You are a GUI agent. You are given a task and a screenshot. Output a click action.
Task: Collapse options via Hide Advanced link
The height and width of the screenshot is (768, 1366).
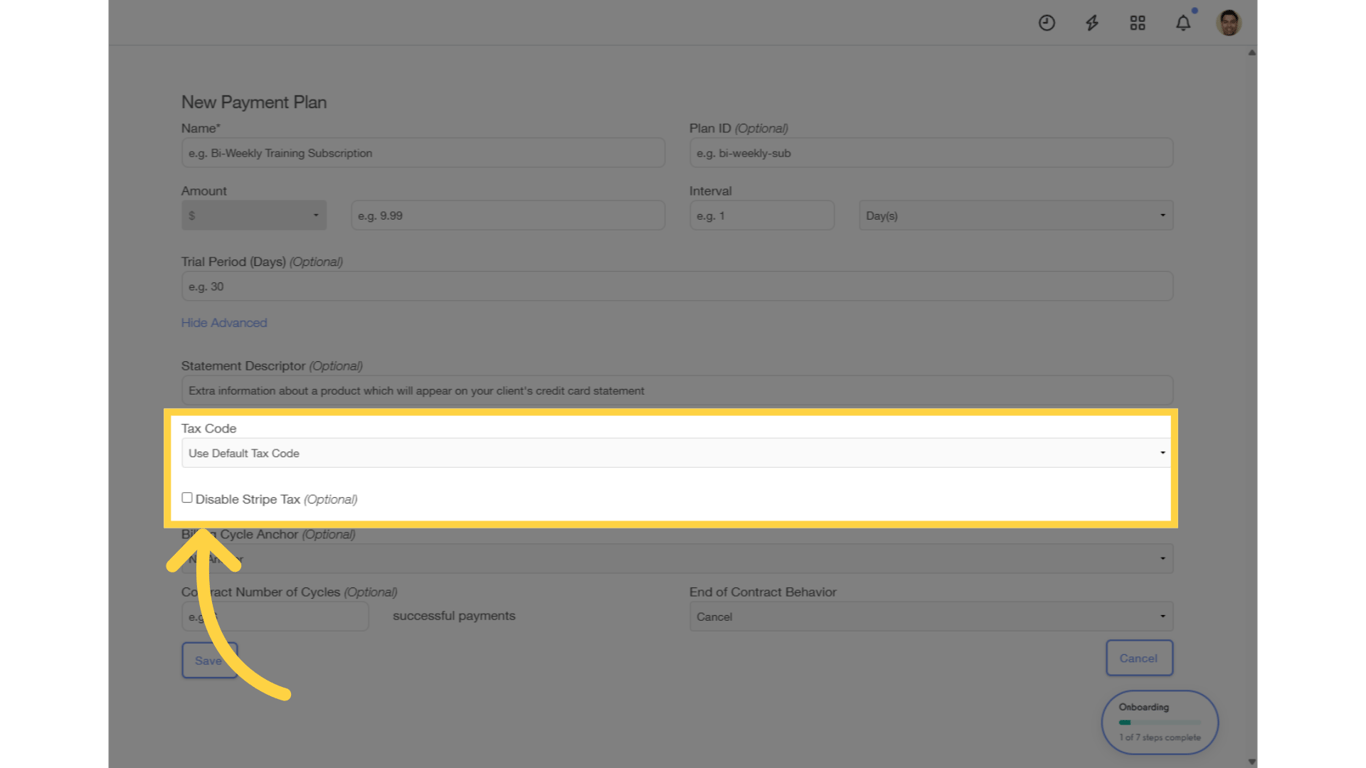click(224, 322)
